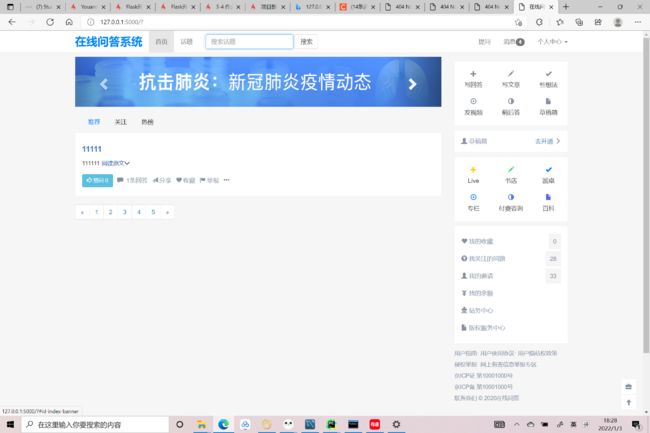Viewport: 650px width, 433px height.
Task: Click 话题 in the navigation bar
Action: coord(187,41)
